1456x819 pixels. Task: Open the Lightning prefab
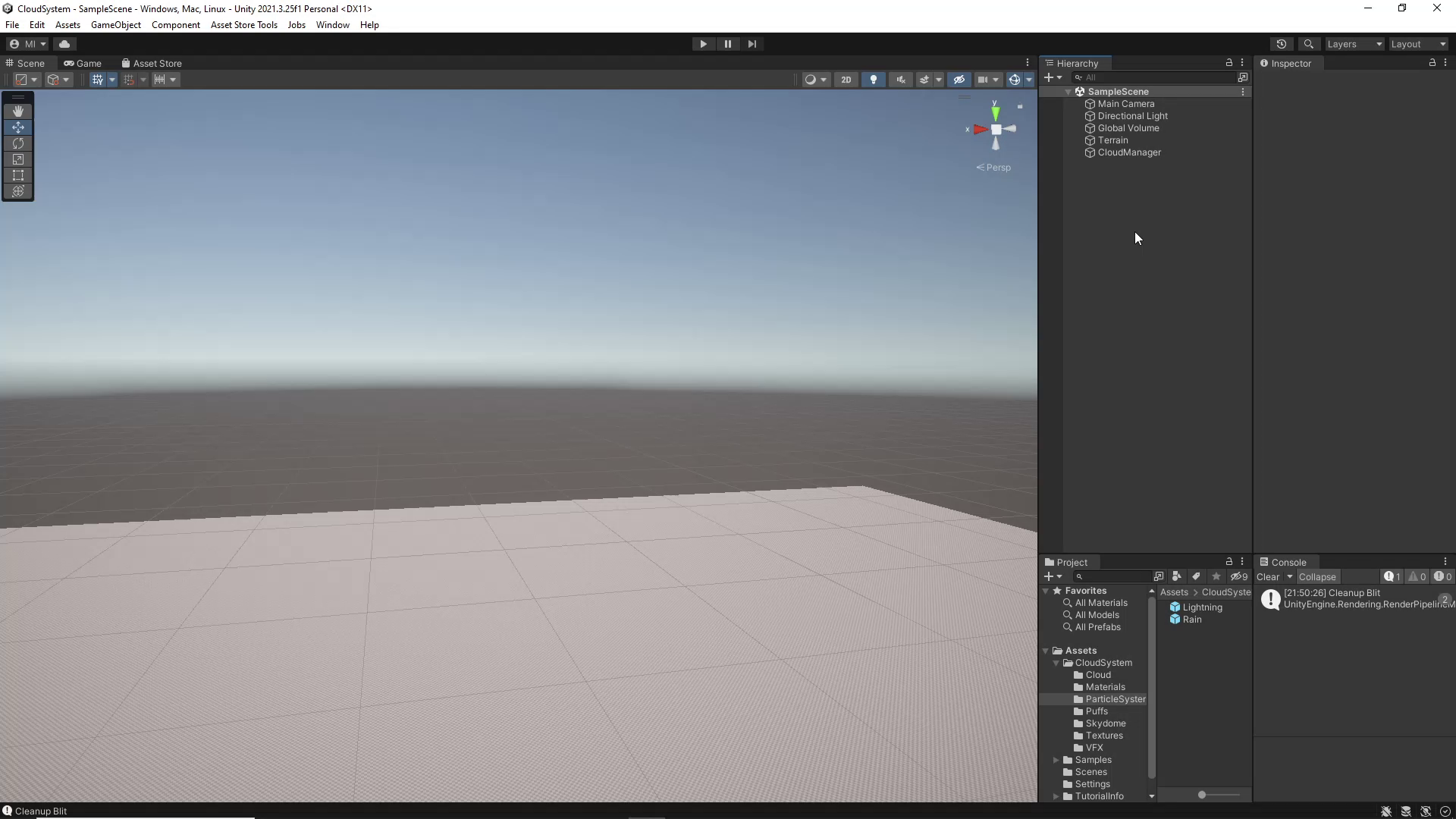coord(1196,607)
